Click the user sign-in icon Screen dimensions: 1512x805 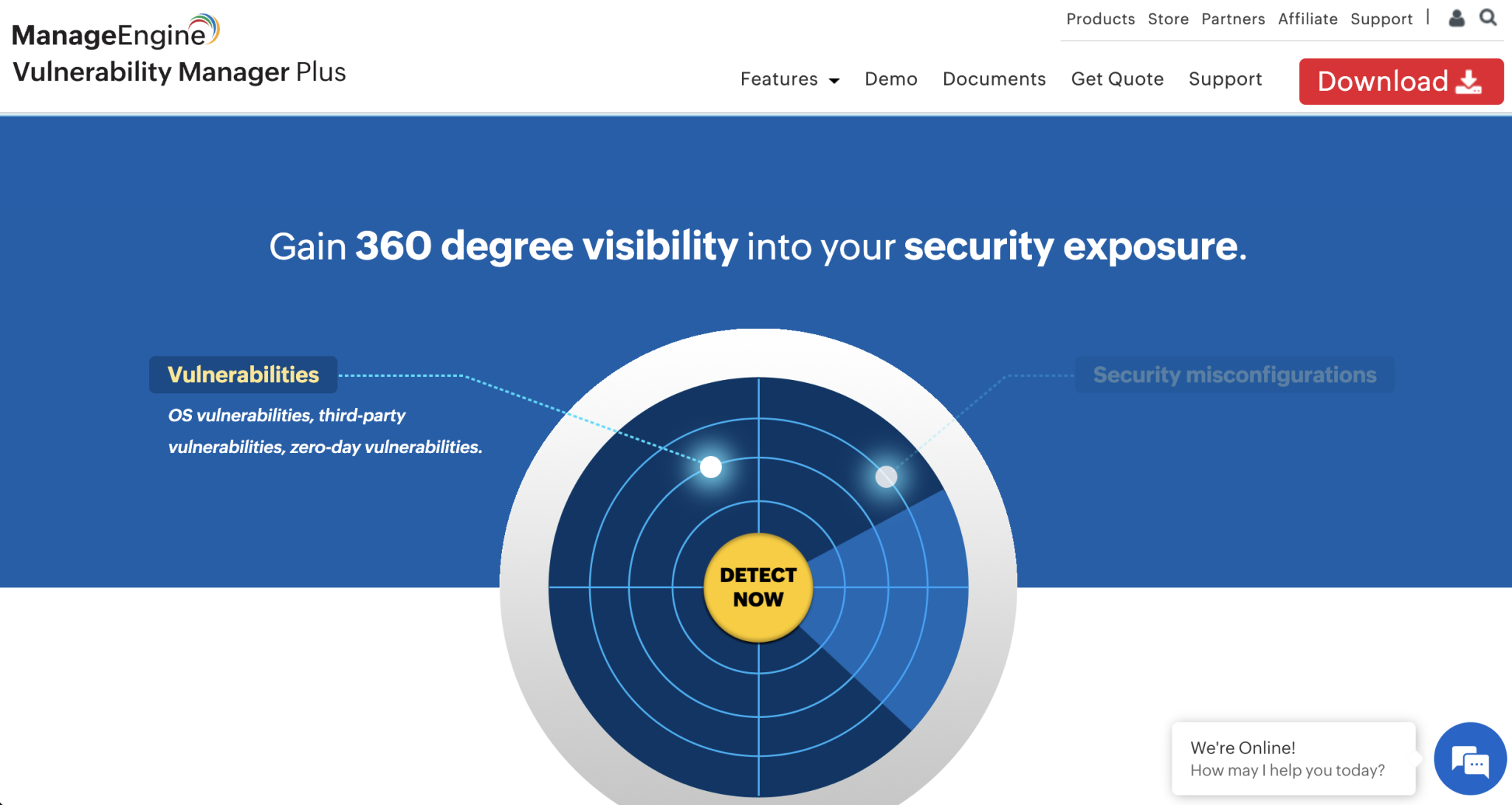[1457, 18]
